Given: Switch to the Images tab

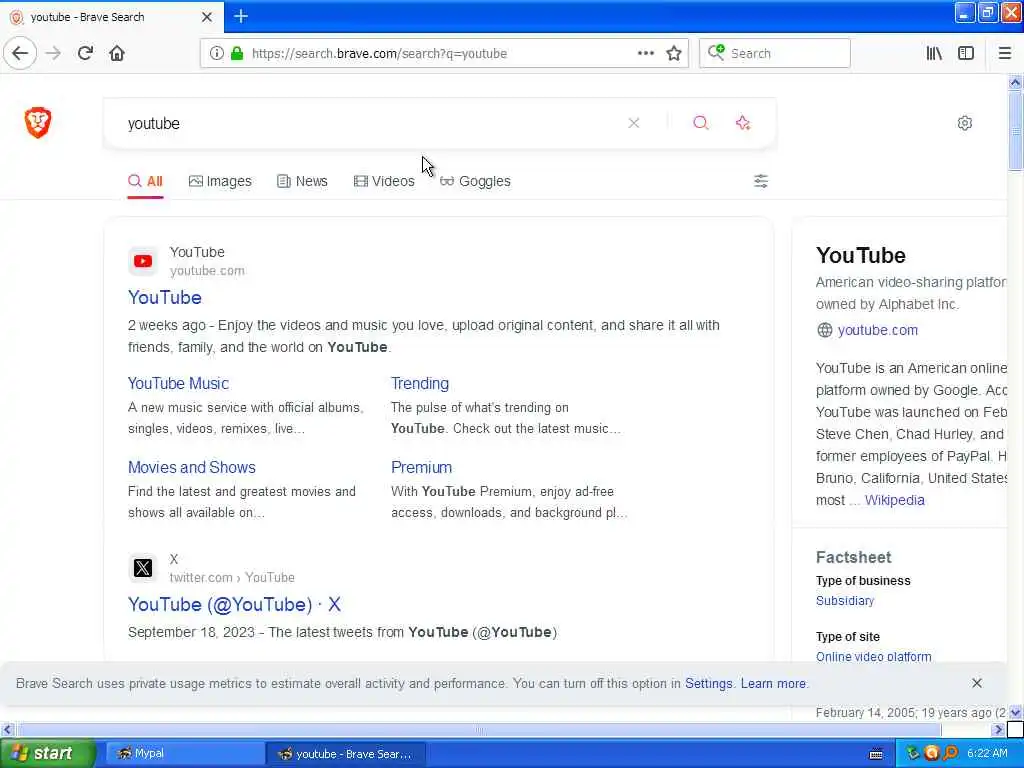Looking at the screenshot, I should (220, 181).
